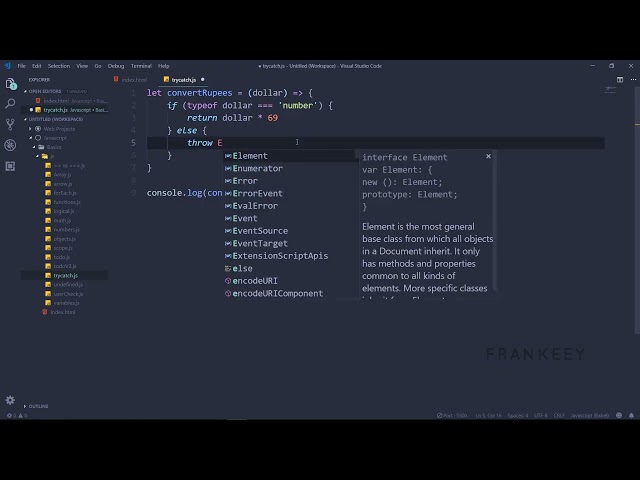Open the Selection menu
Viewport: 640px width, 480px height.
pos(59,66)
